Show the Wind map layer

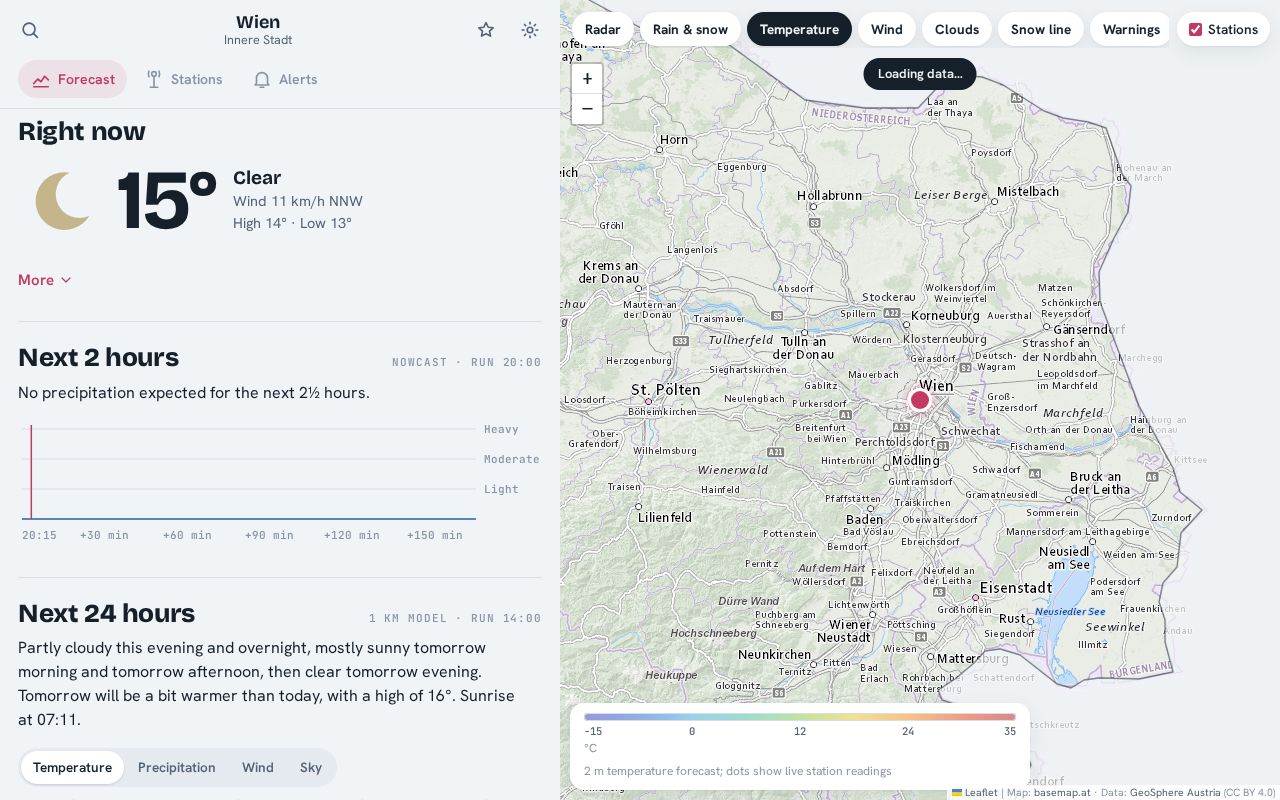pyautogui.click(x=887, y=29)
